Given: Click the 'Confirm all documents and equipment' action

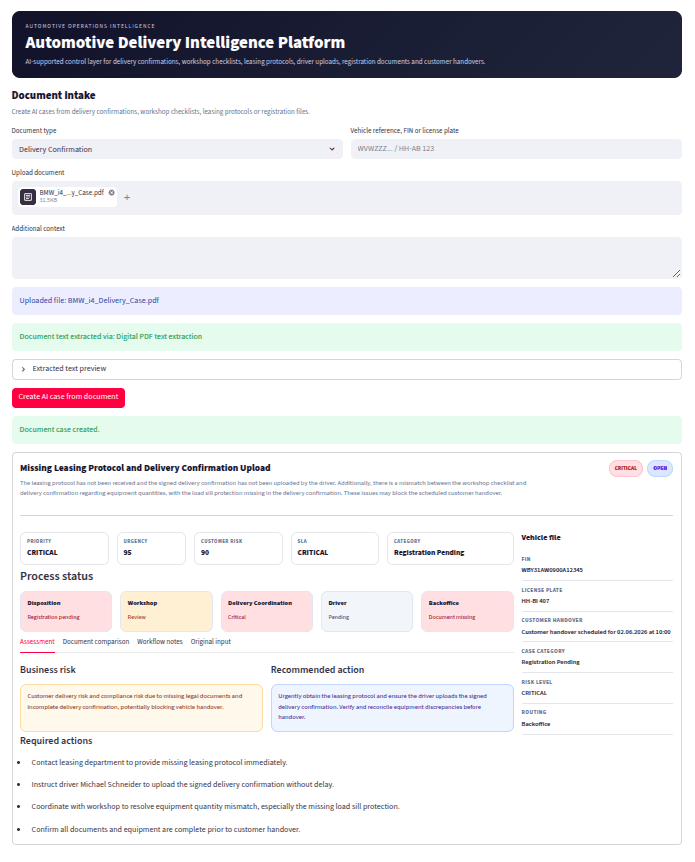Looking at the screenshot, I should [x=166, y=830].
